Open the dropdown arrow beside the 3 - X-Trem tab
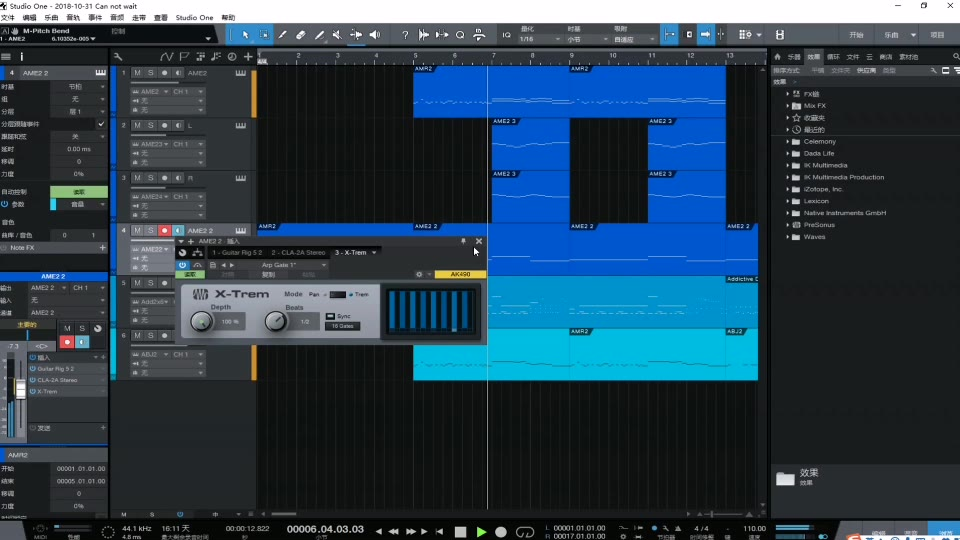The image size is (960, 540). click(x=374, y=252)
